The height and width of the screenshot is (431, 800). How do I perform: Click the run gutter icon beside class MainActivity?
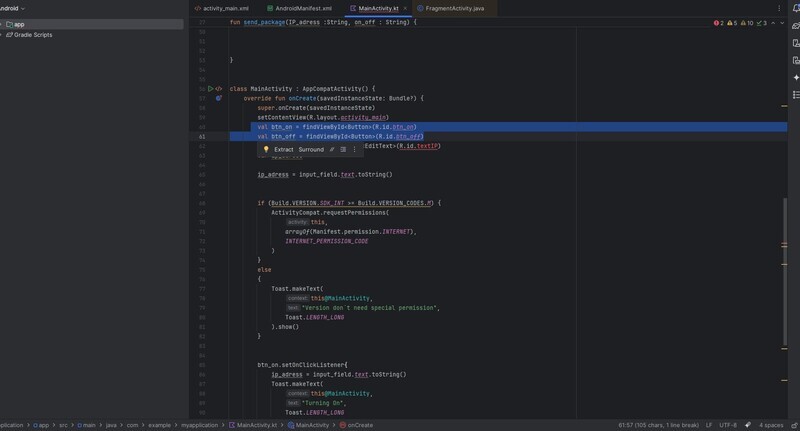(x=210, y=89)
